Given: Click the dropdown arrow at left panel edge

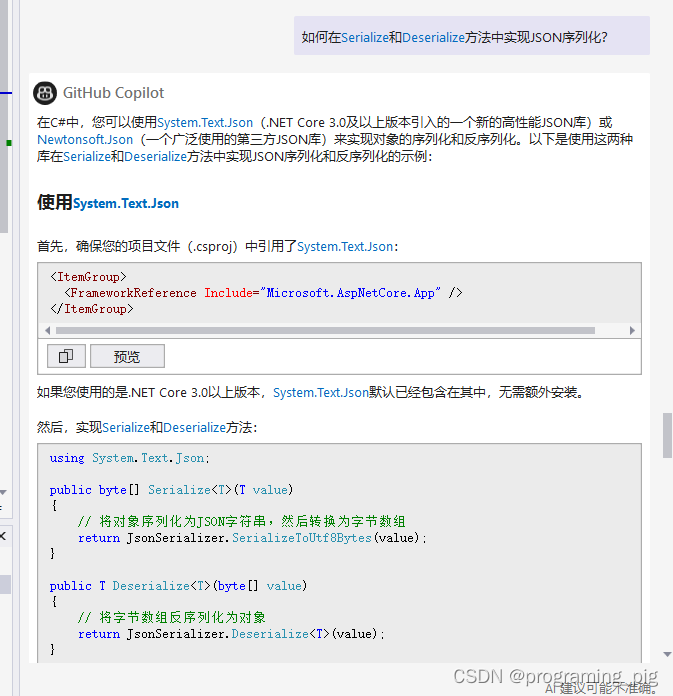Looking at the screenshot, I should click(3, 492).
